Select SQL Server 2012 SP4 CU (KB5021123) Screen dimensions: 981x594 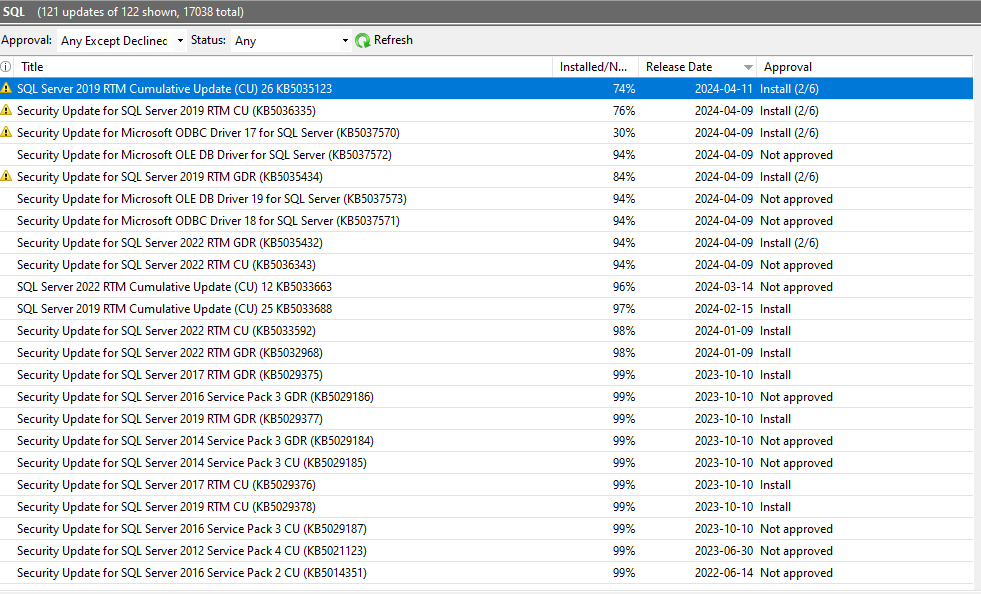pos(486,551)
